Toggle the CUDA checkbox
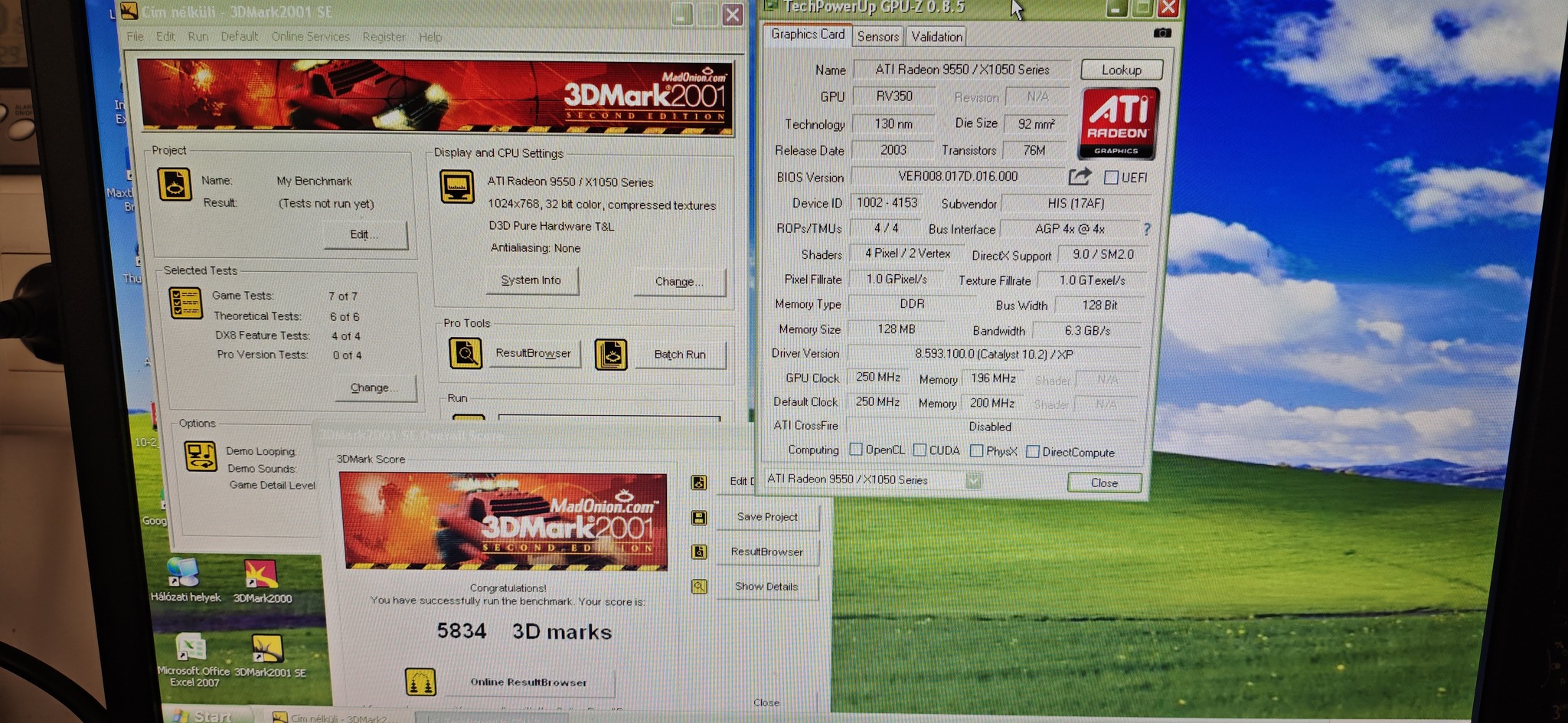This screenshot has width=1568, height=723. (920, 450)
